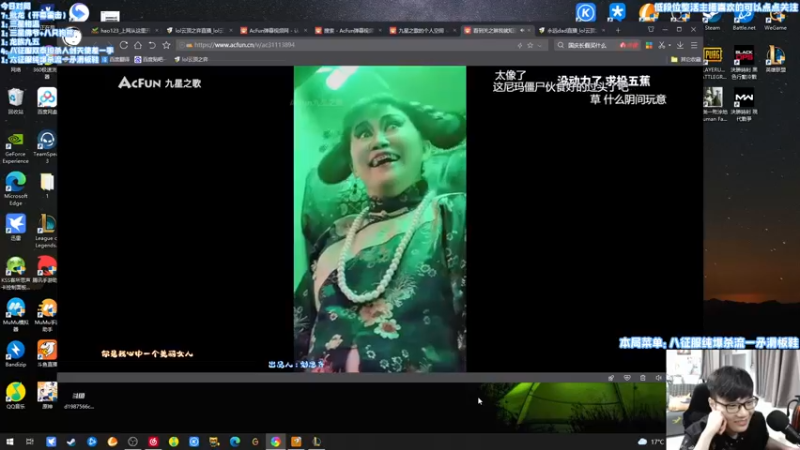Switch to the 搜索 - AcFun tab
800x450 pixels.
pos(348,31)
